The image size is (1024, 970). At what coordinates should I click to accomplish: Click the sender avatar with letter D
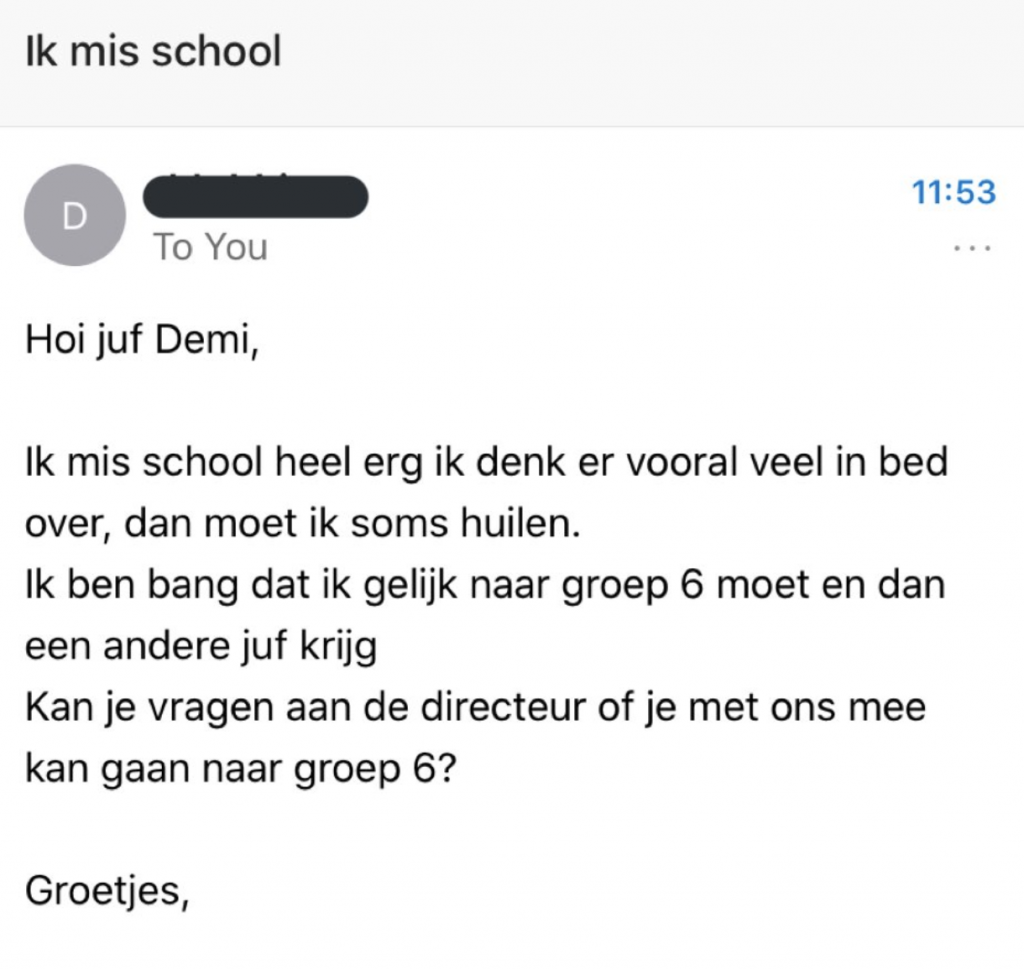(x=75, y=215)
